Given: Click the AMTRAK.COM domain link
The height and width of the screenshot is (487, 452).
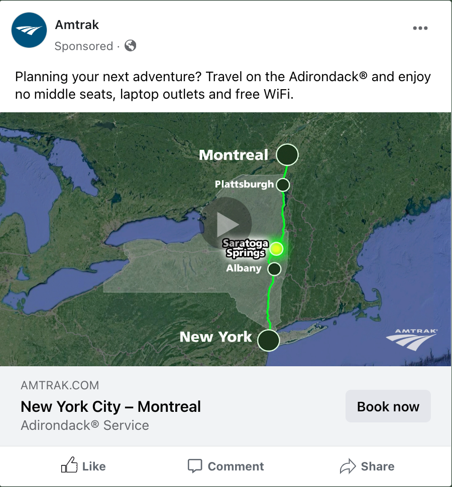Looking at the screenshot, I should click(60, 385).
